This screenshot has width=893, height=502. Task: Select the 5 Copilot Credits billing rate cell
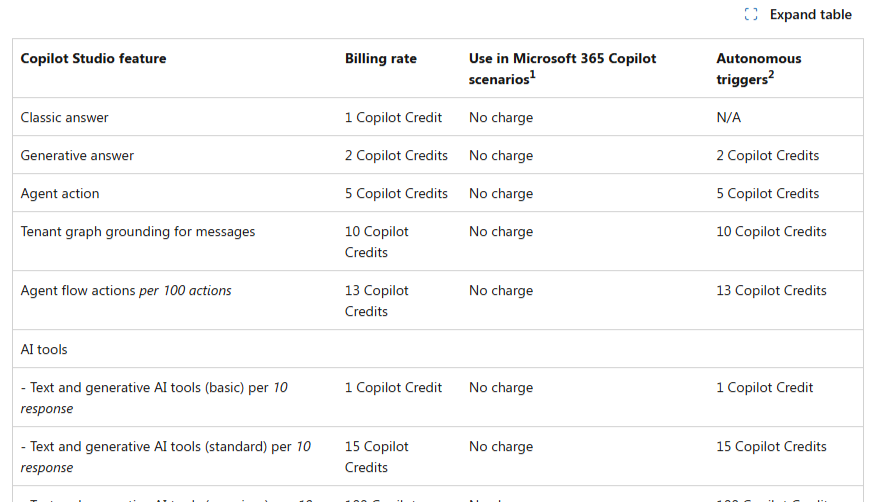coord(396,194)
